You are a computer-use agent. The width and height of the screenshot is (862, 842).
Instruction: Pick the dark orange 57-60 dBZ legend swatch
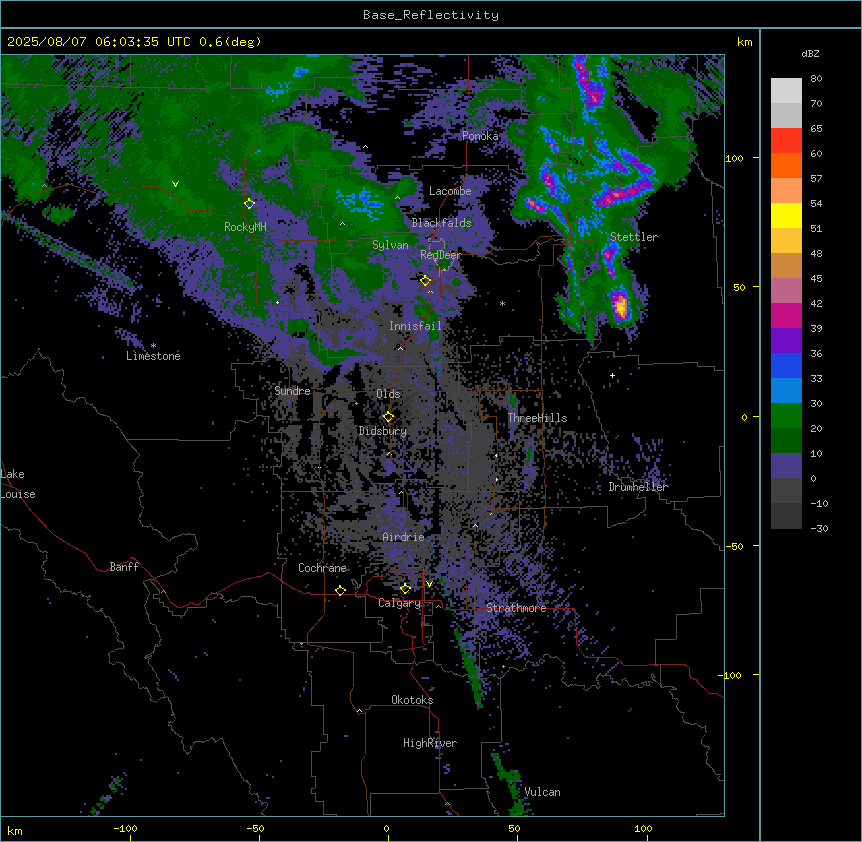[786, 165]
